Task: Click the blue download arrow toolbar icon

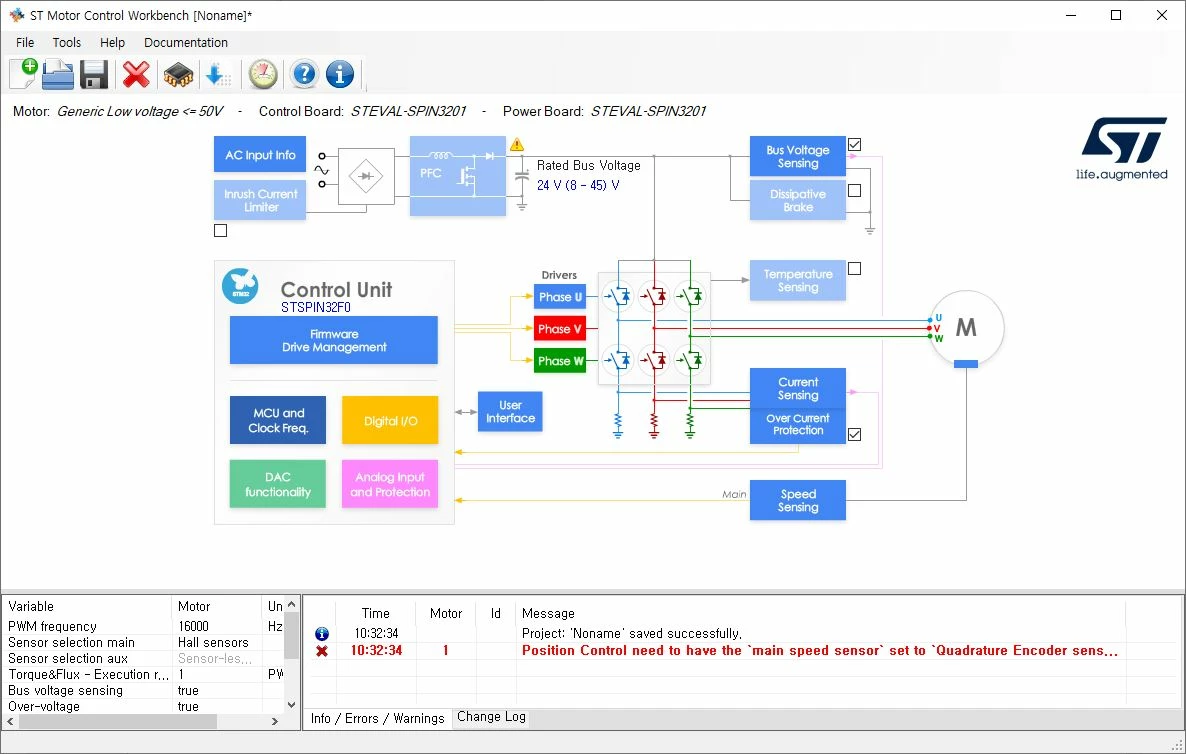Action: [x=218, y=74]
